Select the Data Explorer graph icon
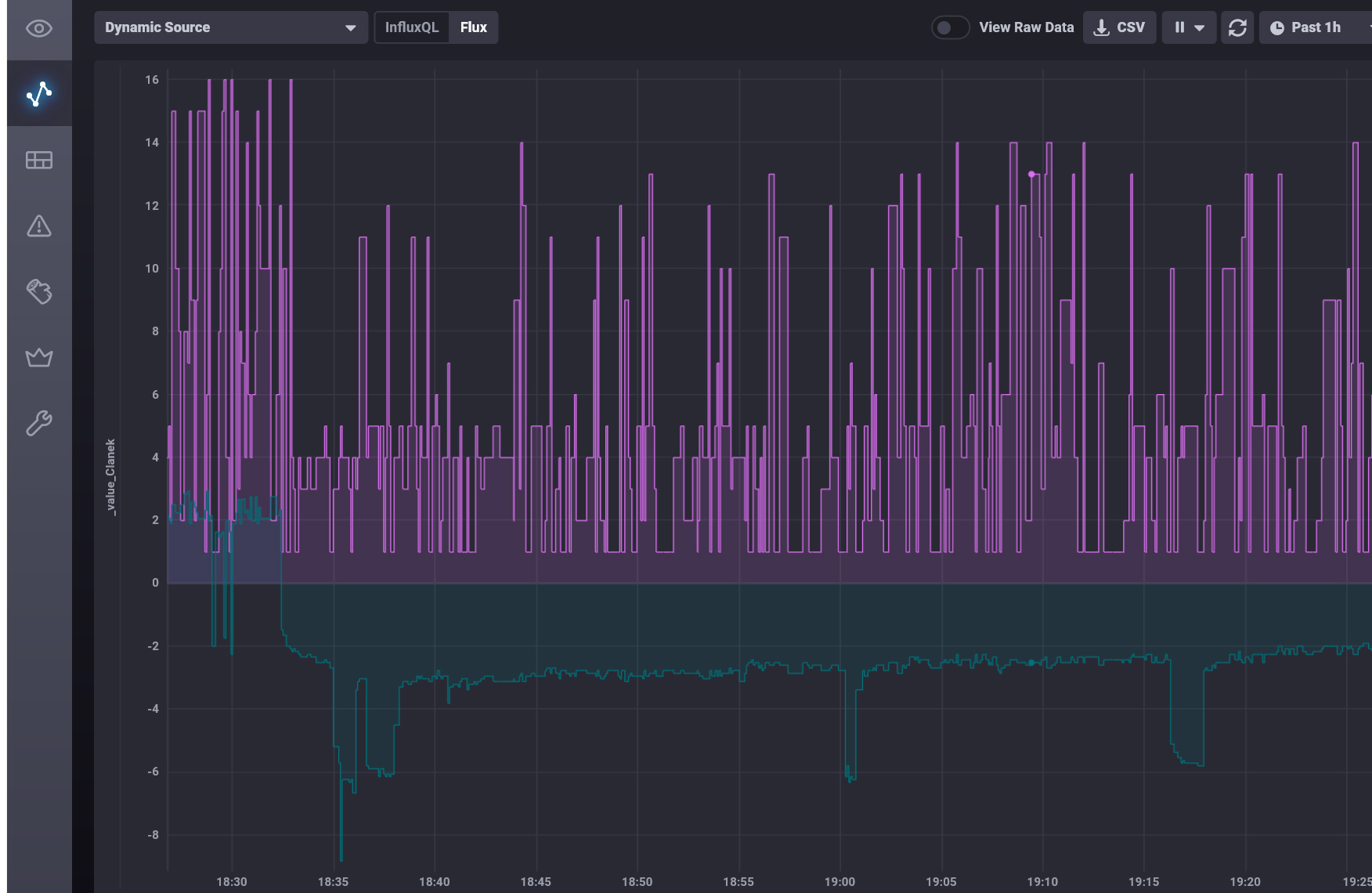Viewport: 1372px width, 893px height. point(39,94)
